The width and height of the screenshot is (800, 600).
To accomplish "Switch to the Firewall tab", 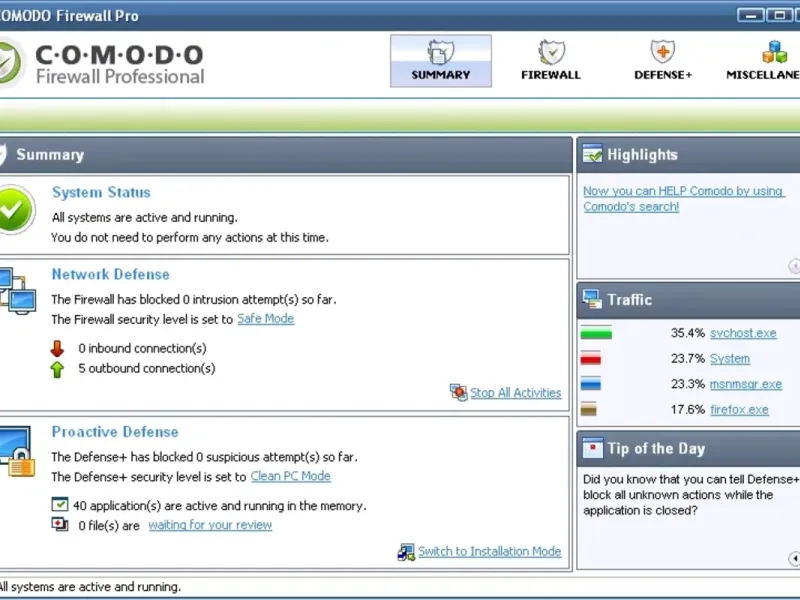I will click(551, 61).
